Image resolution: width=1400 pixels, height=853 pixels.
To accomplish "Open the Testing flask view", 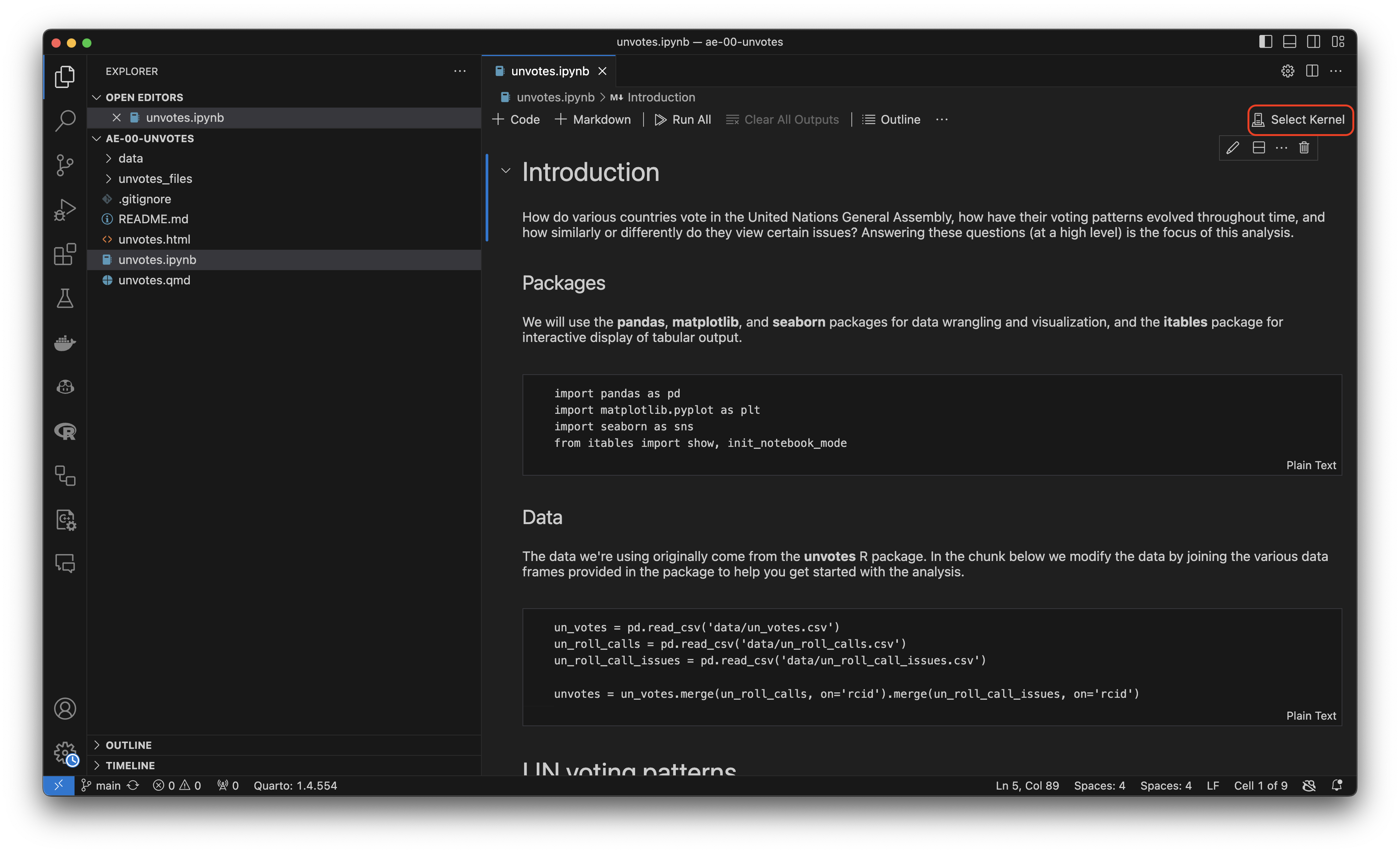I will click(x=65, y=298).
